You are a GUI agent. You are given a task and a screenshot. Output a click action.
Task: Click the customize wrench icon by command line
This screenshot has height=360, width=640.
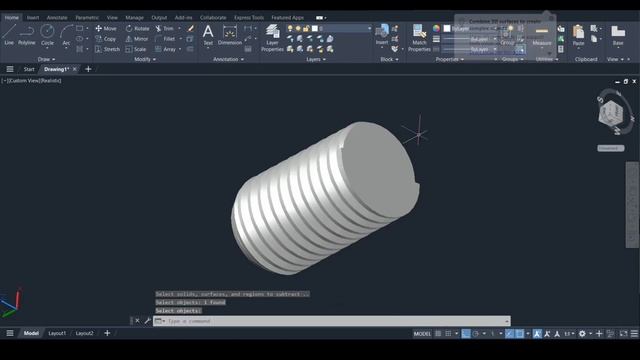pyautogui.click(x=147, y=321)
